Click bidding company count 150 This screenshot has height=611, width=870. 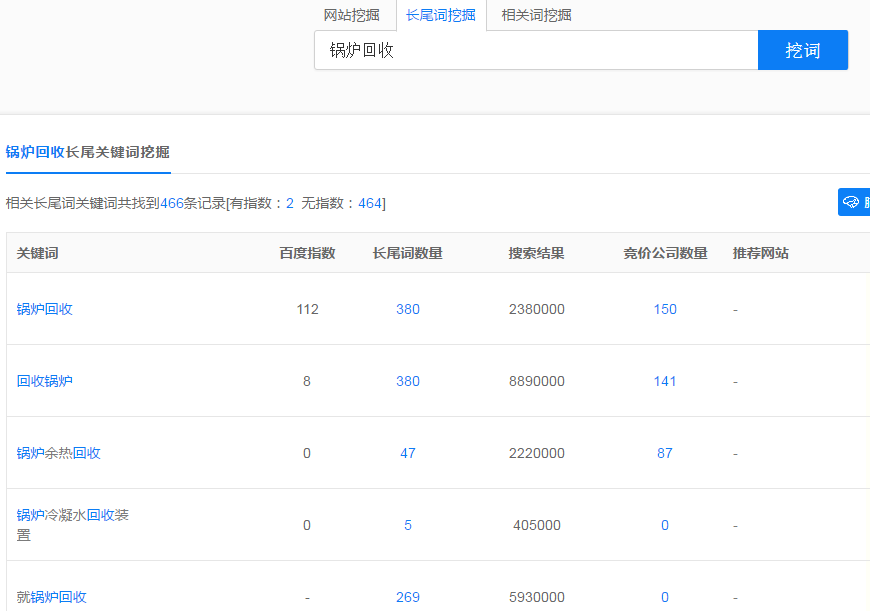(665, 309)
